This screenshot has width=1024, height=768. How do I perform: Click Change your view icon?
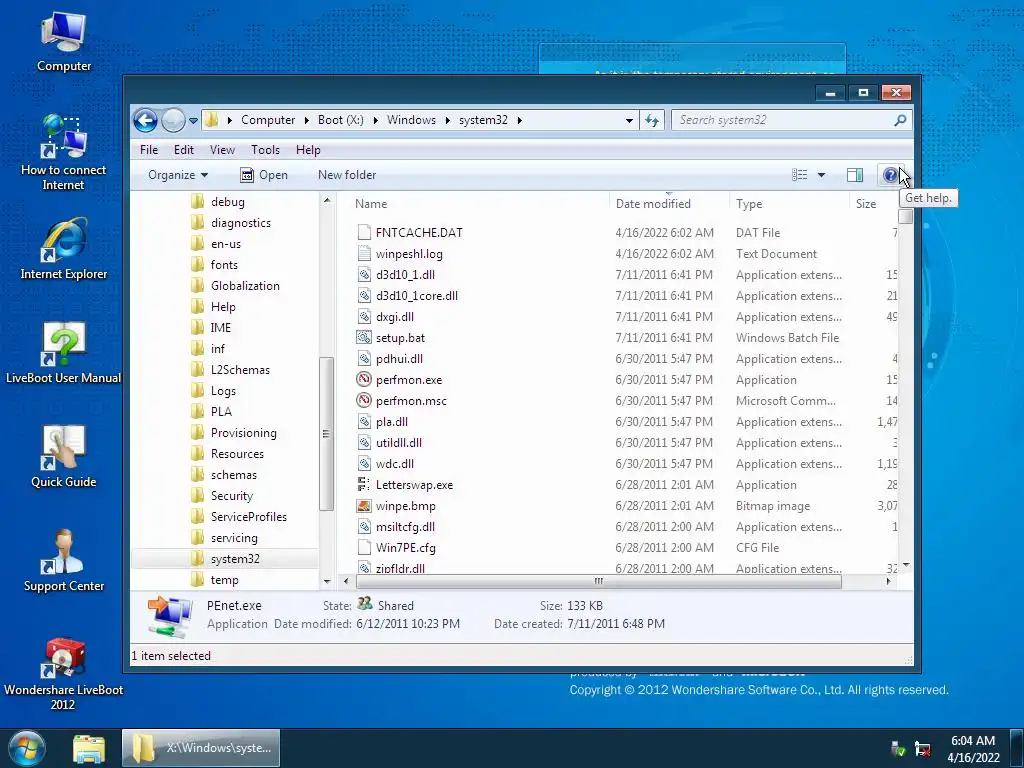tap(799, 175)
